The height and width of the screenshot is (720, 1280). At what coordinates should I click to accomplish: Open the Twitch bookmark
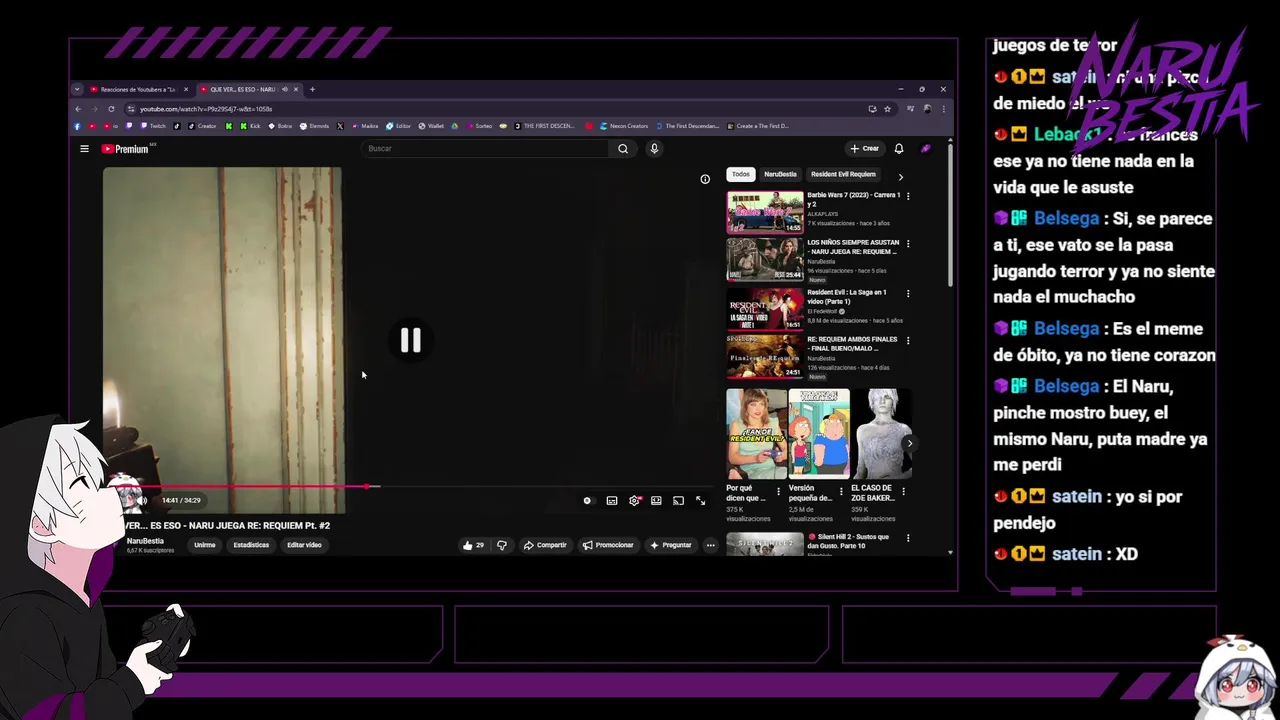click(x=153, y=126)
